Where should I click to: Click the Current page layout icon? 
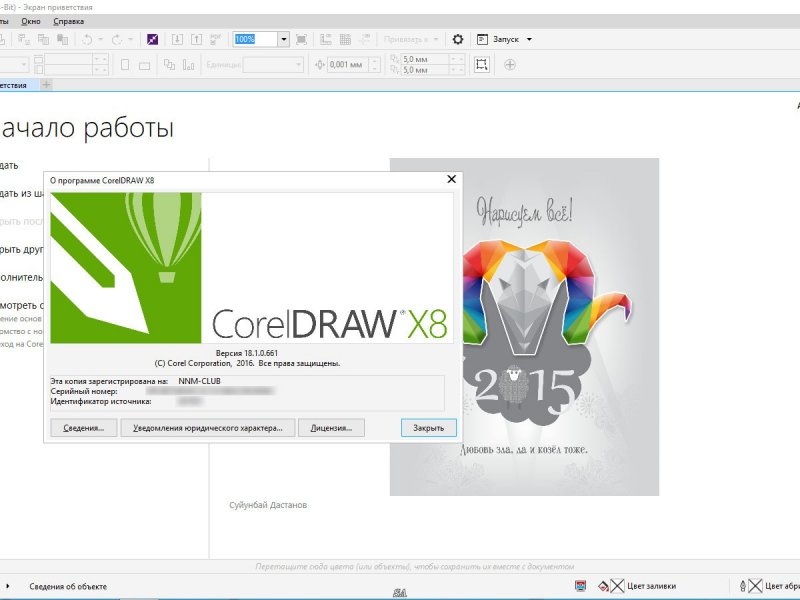click(189, 65)
